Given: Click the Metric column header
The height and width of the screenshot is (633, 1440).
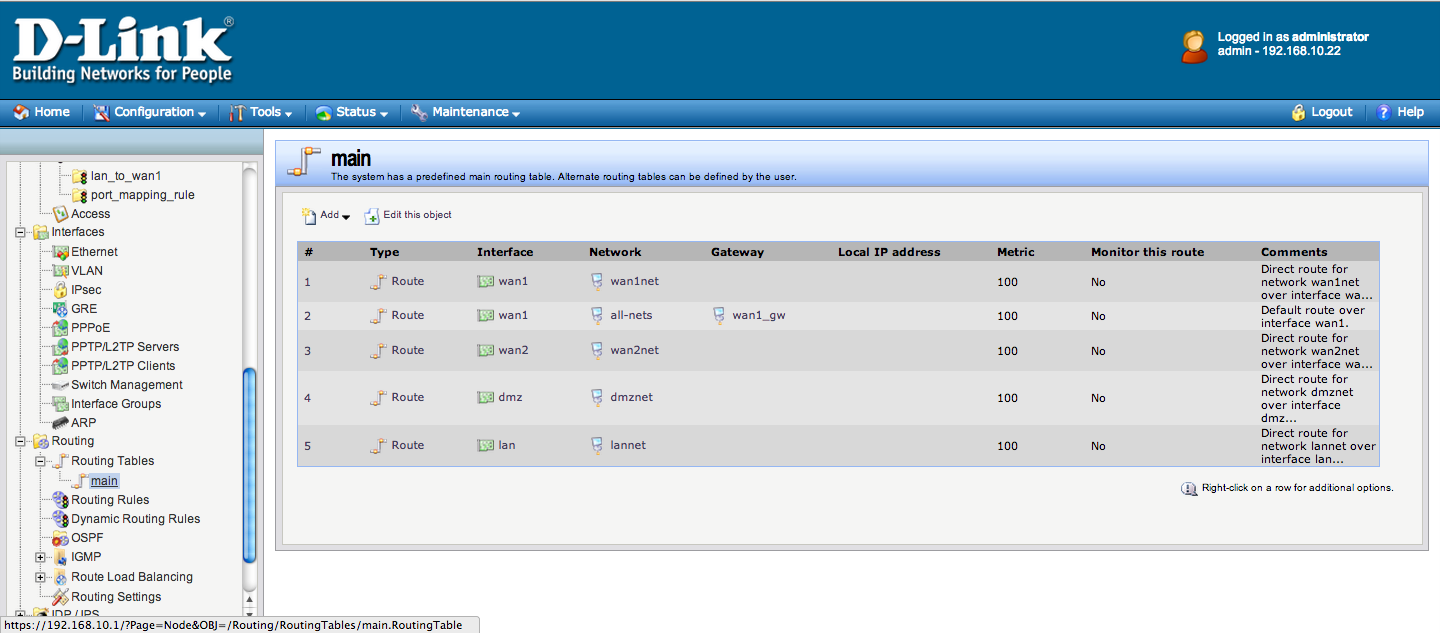Looking at the screenshot, I should [x=1016, y=252].
